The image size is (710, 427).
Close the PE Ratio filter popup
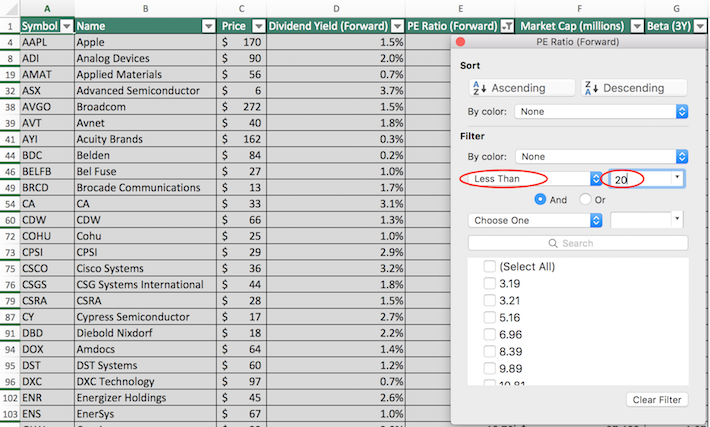pos(461,42)
